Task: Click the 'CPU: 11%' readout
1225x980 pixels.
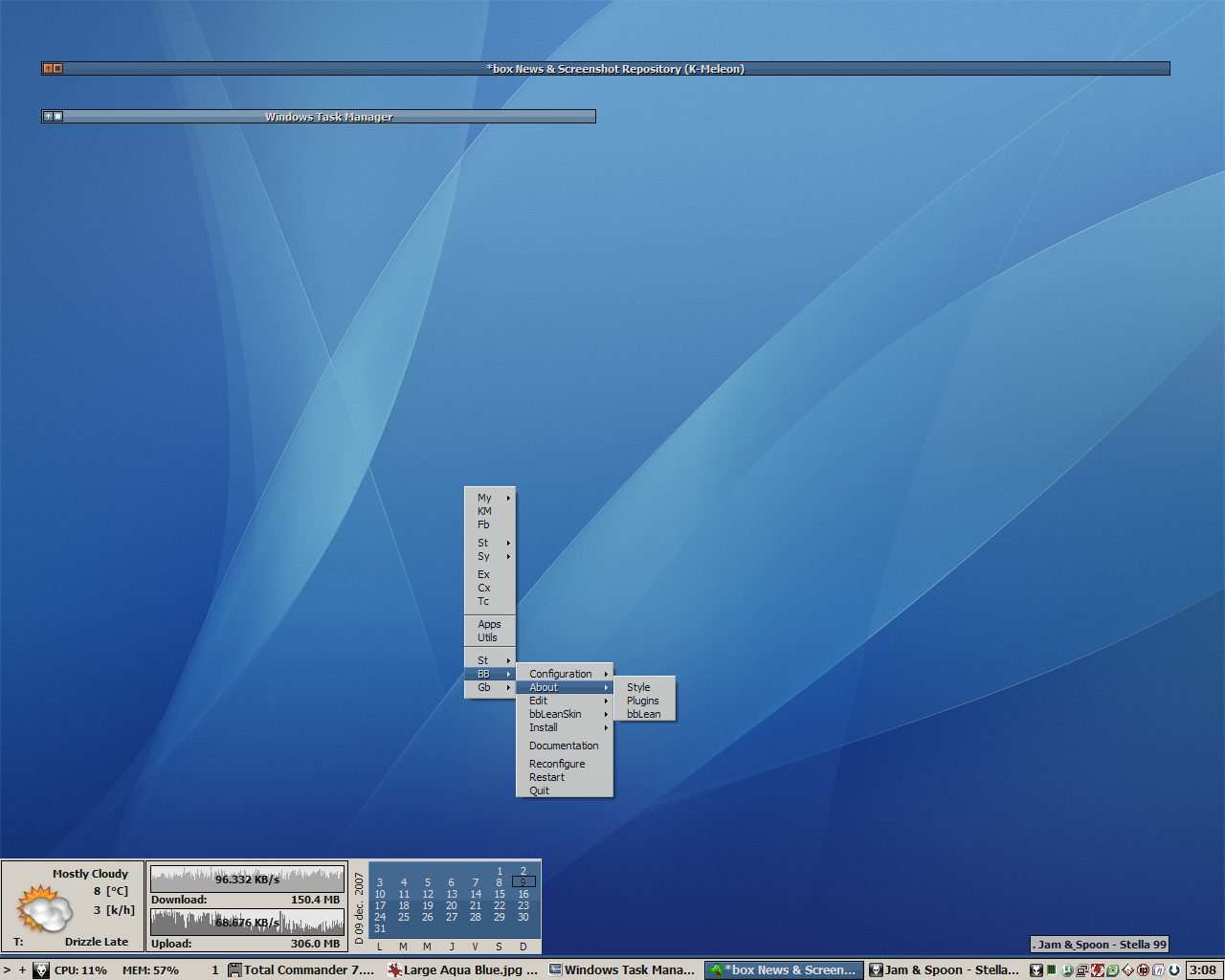Action: (x=80, y=969)
